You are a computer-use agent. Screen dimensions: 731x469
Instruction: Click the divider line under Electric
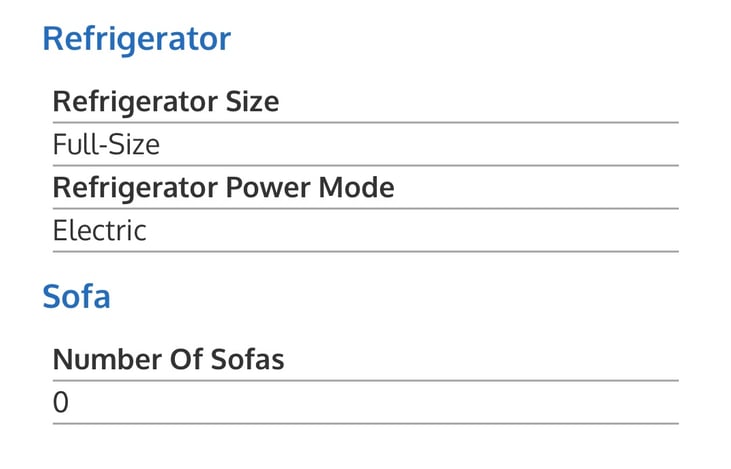point(366,251)
